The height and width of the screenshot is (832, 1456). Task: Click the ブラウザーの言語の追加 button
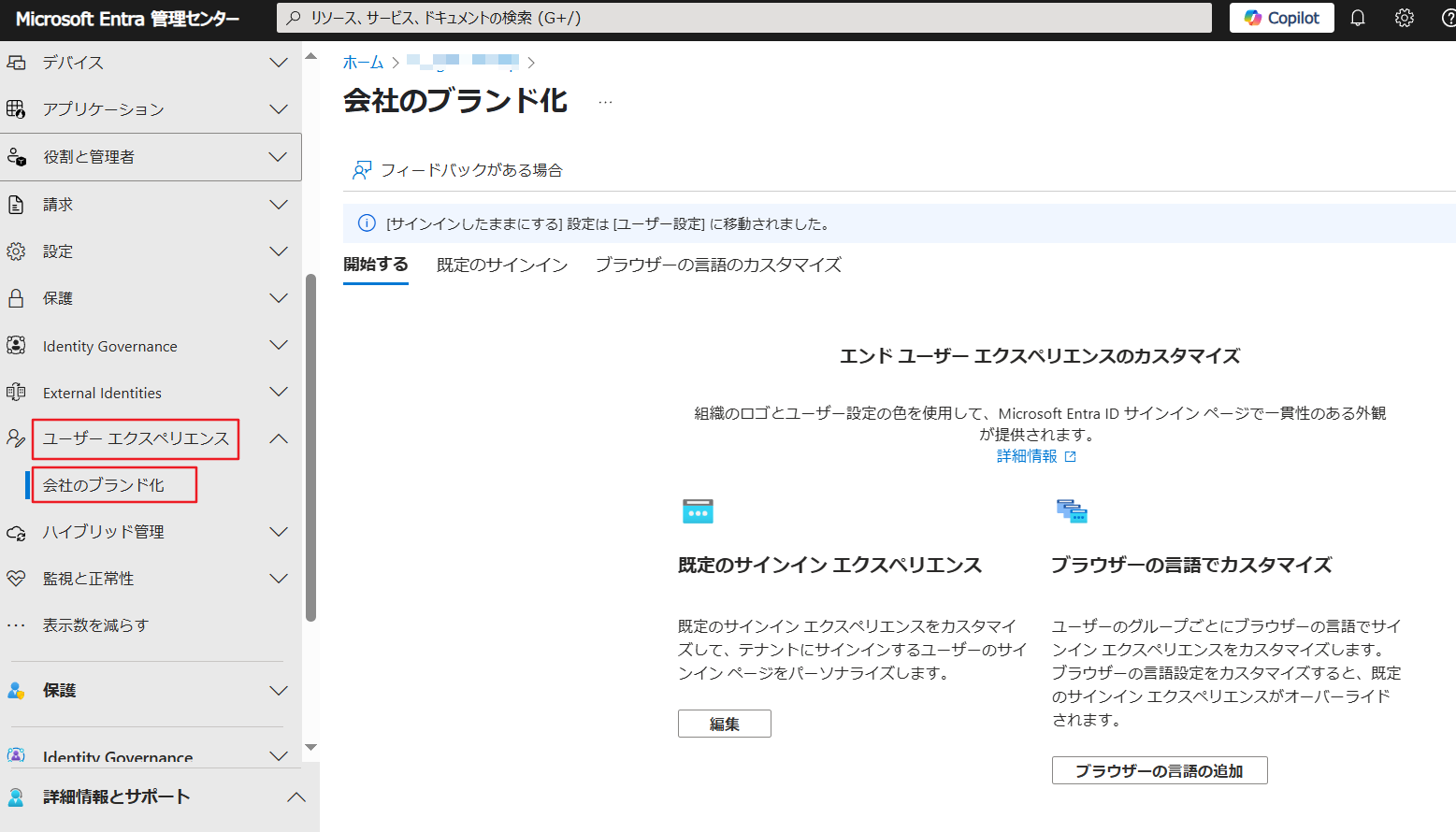(x=1160, y=770)
